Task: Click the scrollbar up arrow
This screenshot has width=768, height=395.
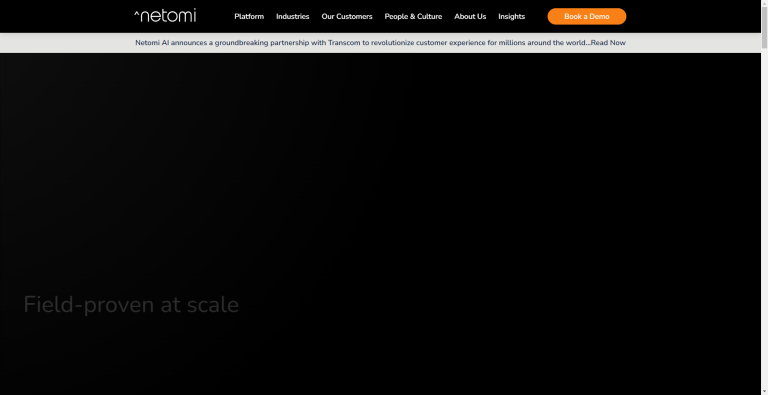Action: [x=764, y=3]
